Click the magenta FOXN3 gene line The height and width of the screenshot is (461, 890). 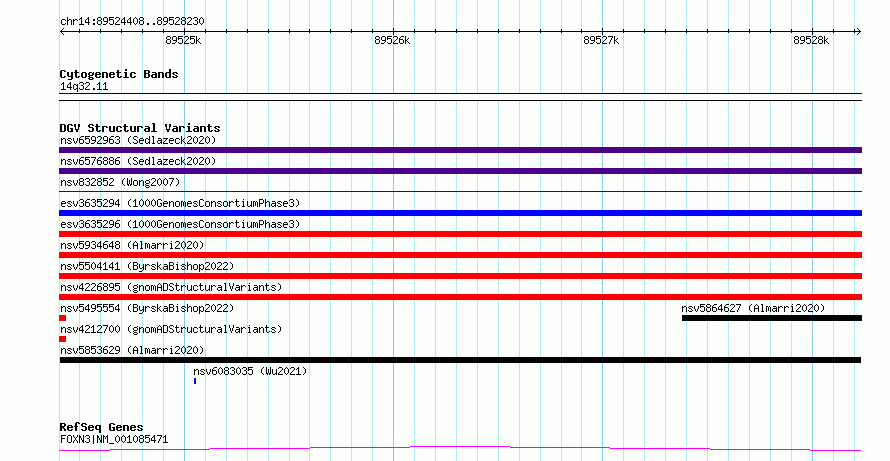point(460,449)
